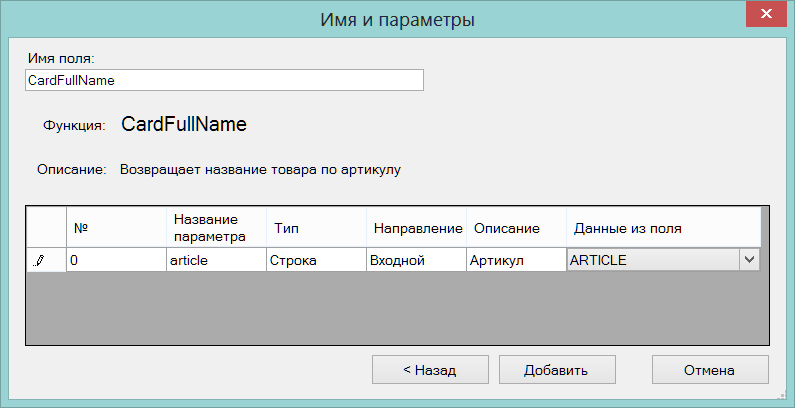Click the Отмена button
Image resolution: width=795 pixels, height=408 pixels.
pos(710,369)
